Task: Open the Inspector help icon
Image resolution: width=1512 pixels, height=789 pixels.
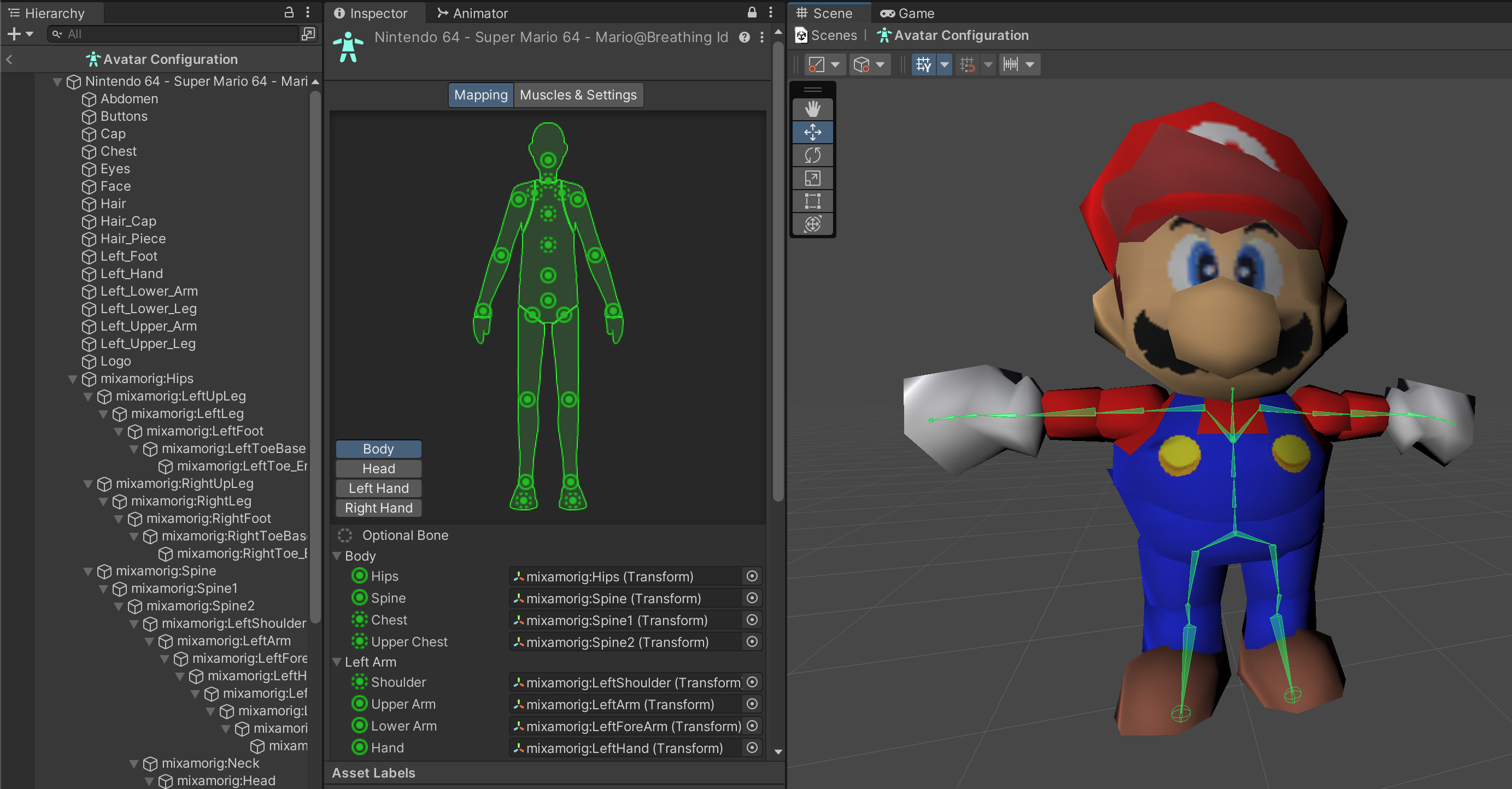Action: [745, 38]
